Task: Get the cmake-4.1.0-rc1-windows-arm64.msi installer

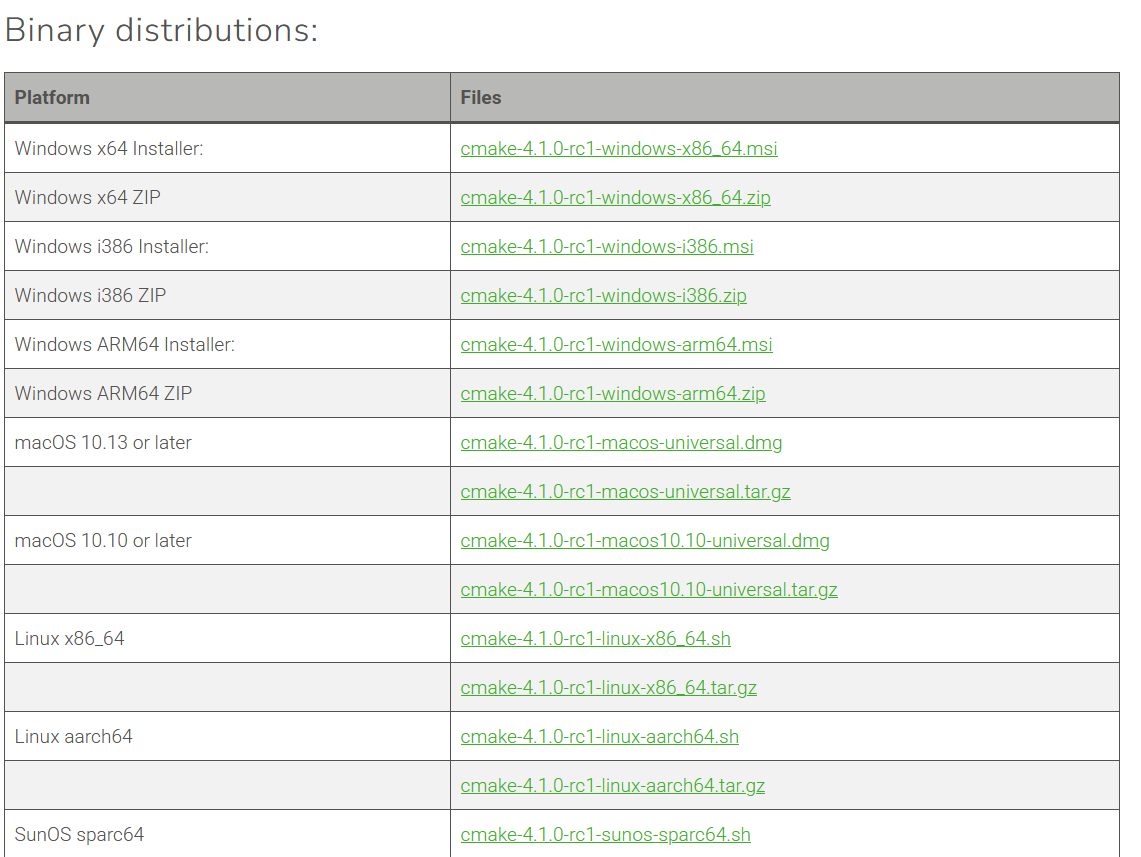Action: (x=616, y=345)
